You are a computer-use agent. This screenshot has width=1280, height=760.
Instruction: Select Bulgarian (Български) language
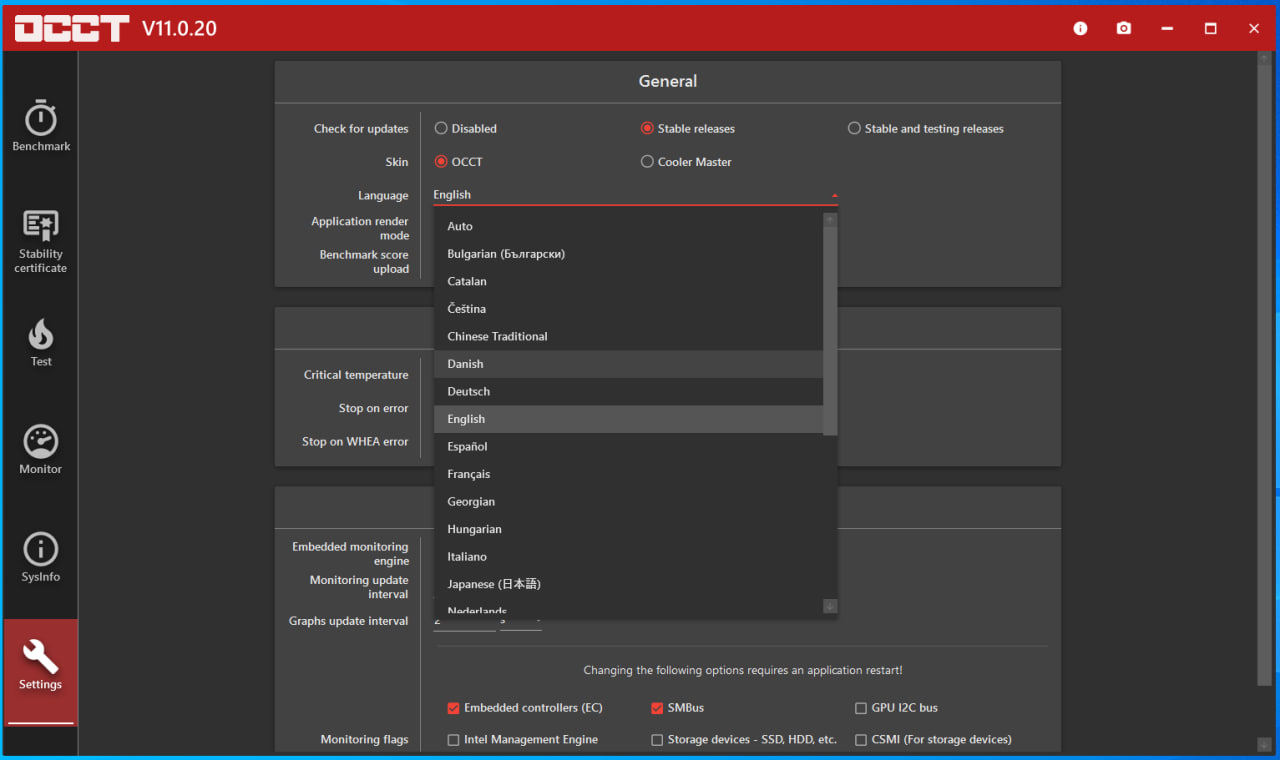628,254
